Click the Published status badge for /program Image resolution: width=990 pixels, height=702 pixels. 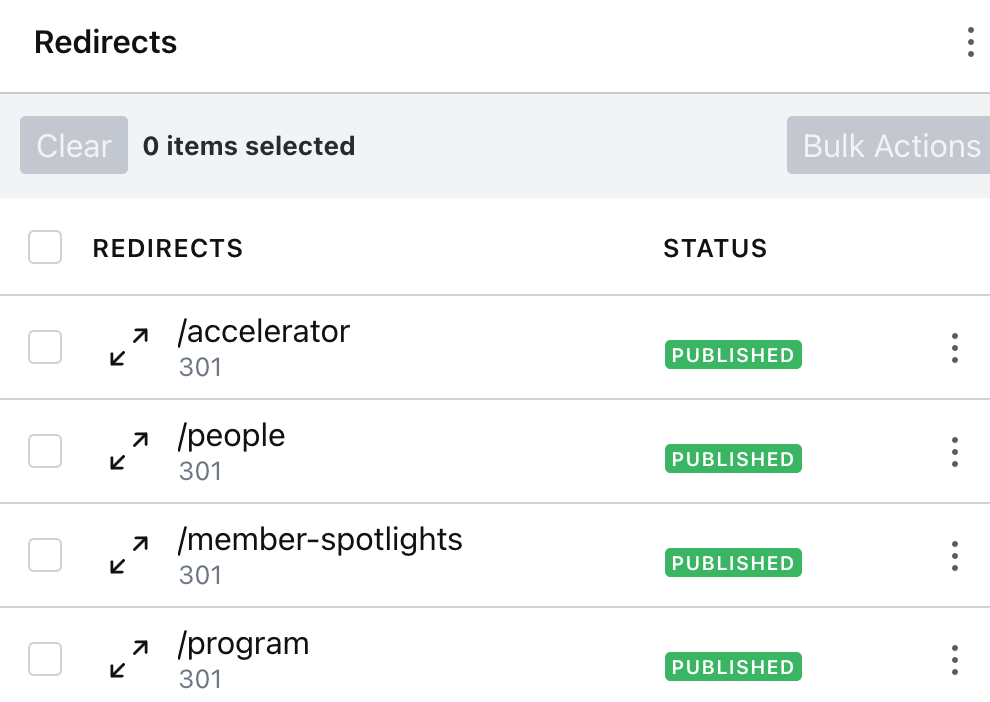(733, 667)
